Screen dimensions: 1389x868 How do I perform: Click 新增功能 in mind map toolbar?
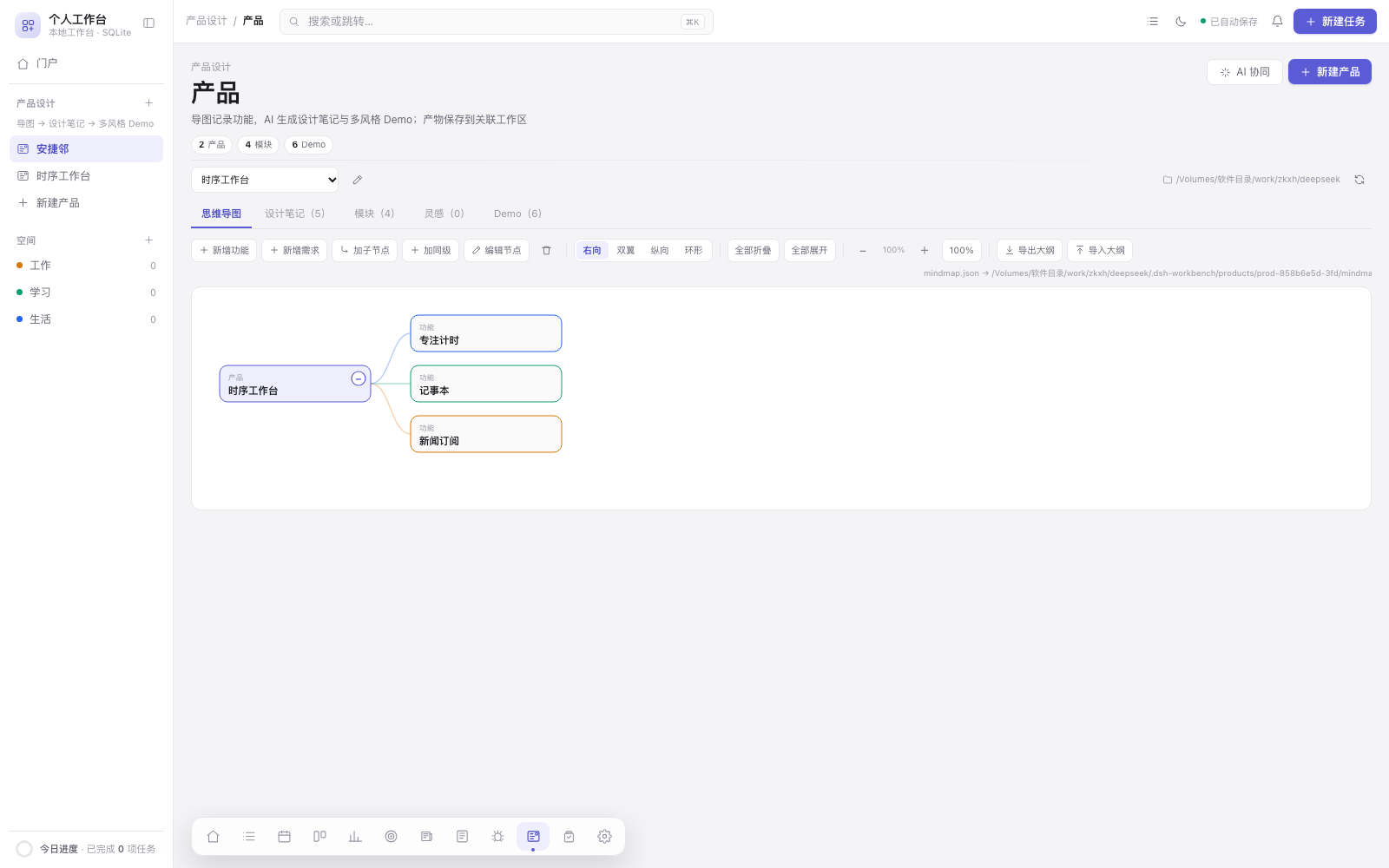(x=224, y=251)
